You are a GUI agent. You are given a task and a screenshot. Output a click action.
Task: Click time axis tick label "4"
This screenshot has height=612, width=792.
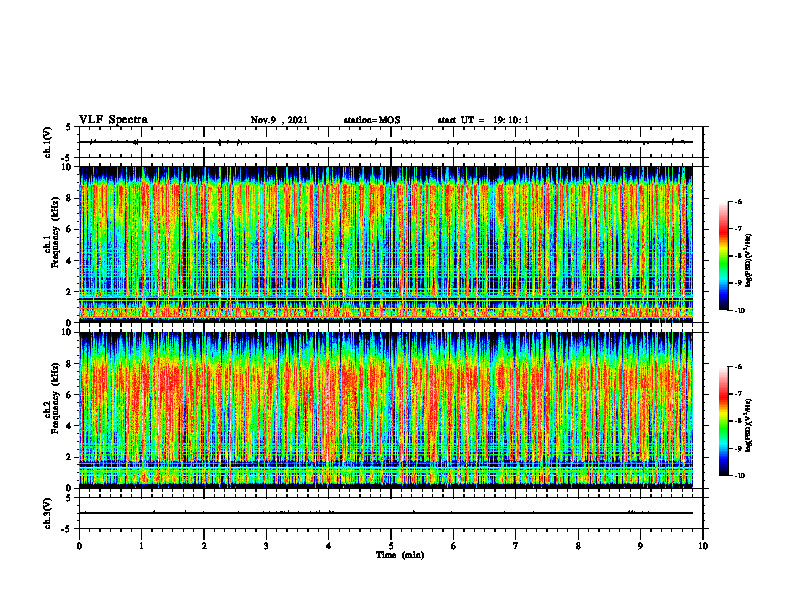point(329,546)
